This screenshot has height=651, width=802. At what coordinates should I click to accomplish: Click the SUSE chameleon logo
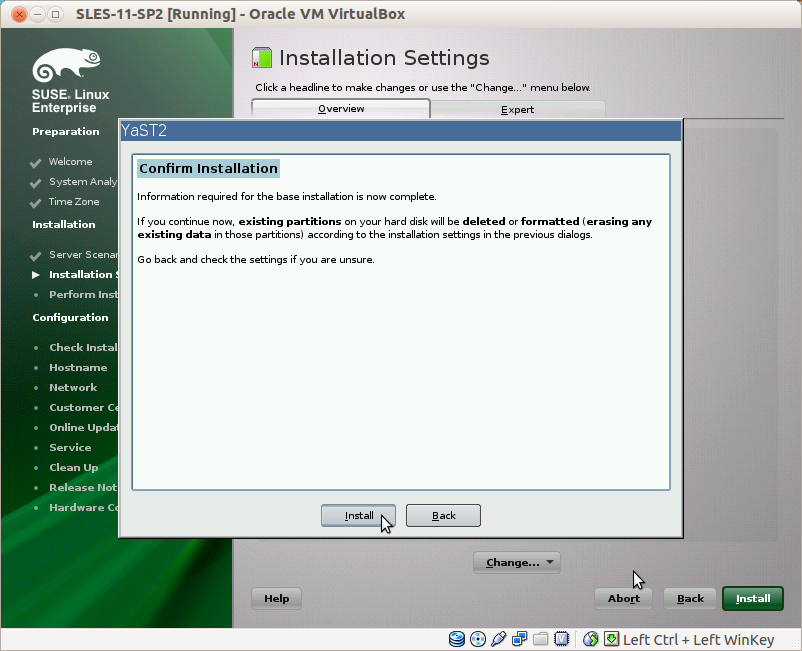66,65
